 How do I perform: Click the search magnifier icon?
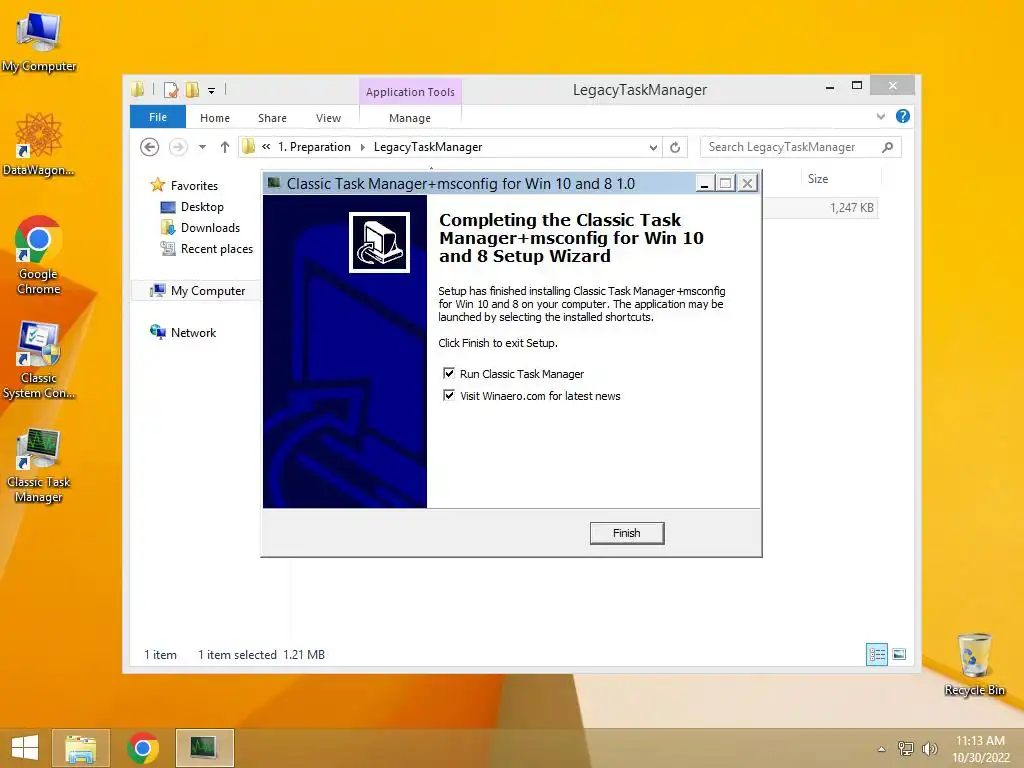point(888,147)
